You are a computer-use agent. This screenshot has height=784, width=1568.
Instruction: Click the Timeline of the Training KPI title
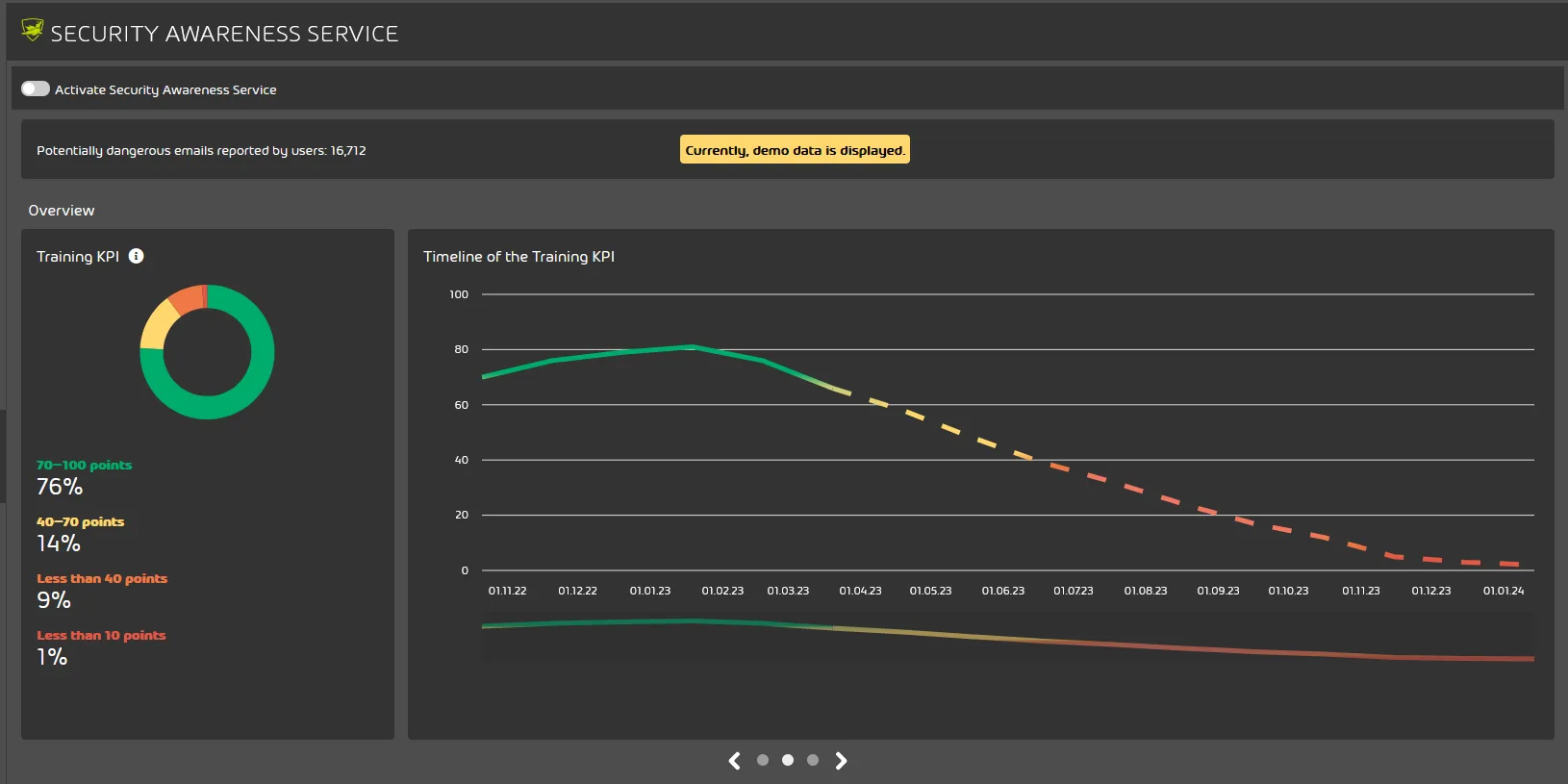518,257
